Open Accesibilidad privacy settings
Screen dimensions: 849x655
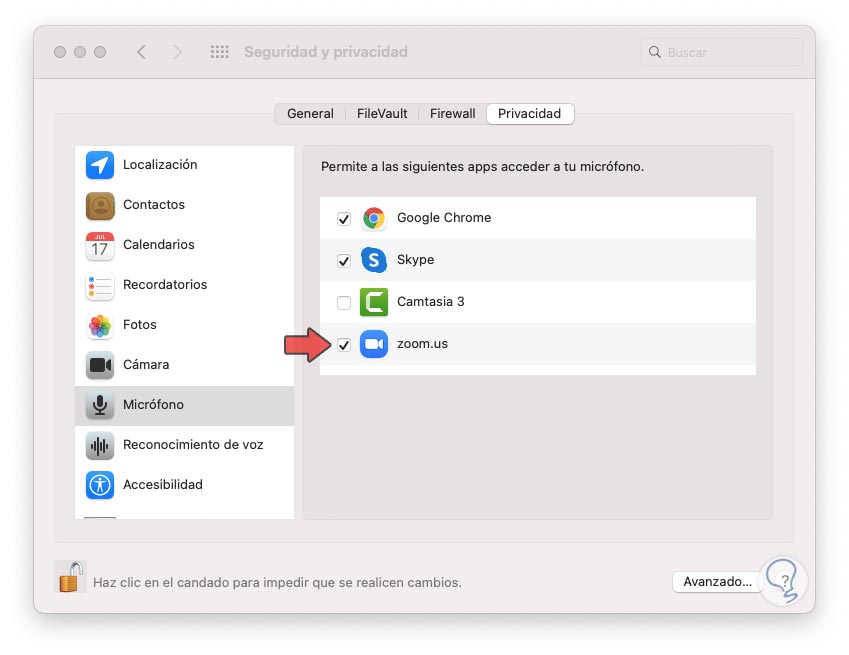tap(162, 485)
